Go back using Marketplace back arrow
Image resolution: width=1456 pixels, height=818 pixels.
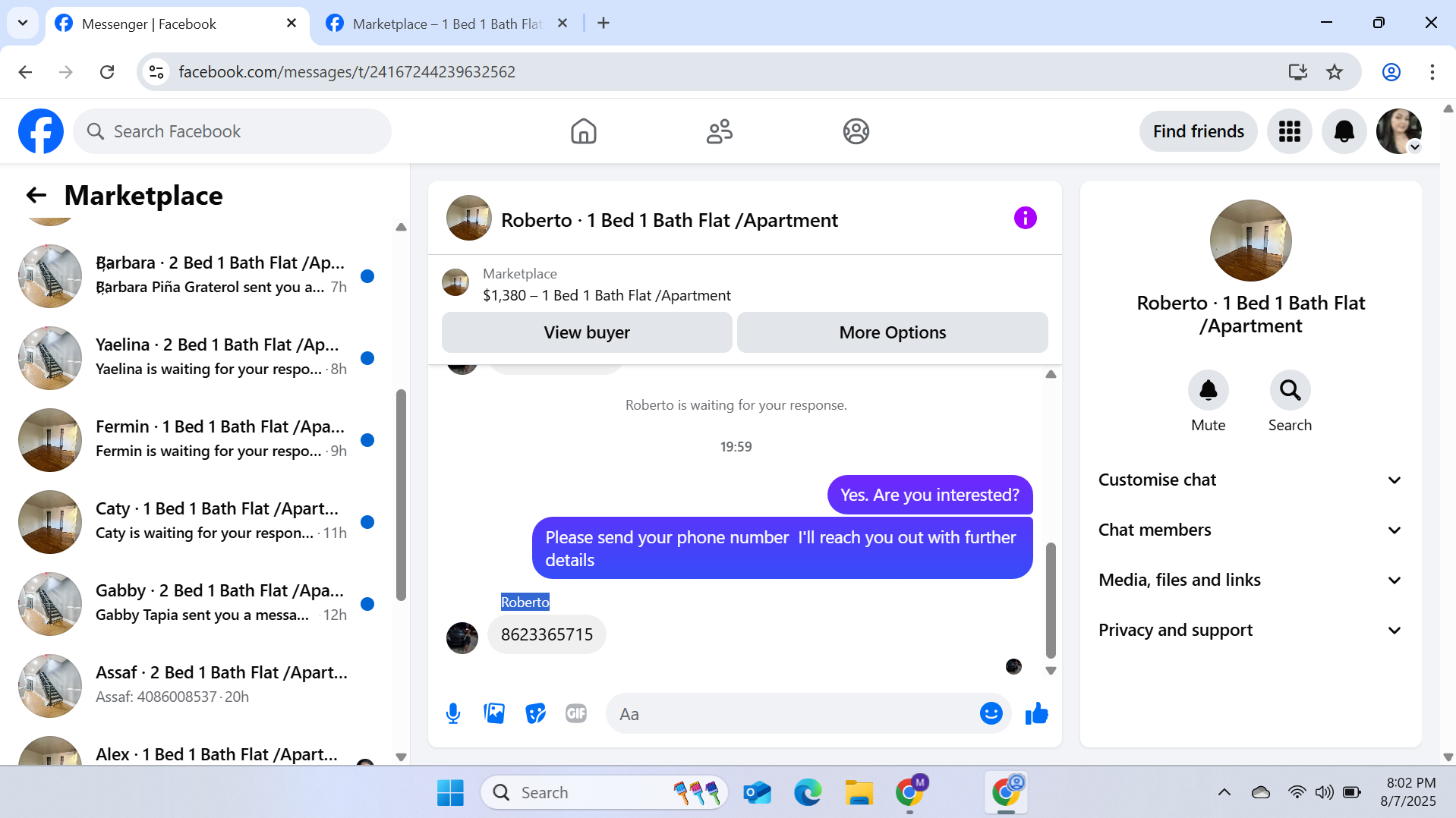click(x=36, y=196)
